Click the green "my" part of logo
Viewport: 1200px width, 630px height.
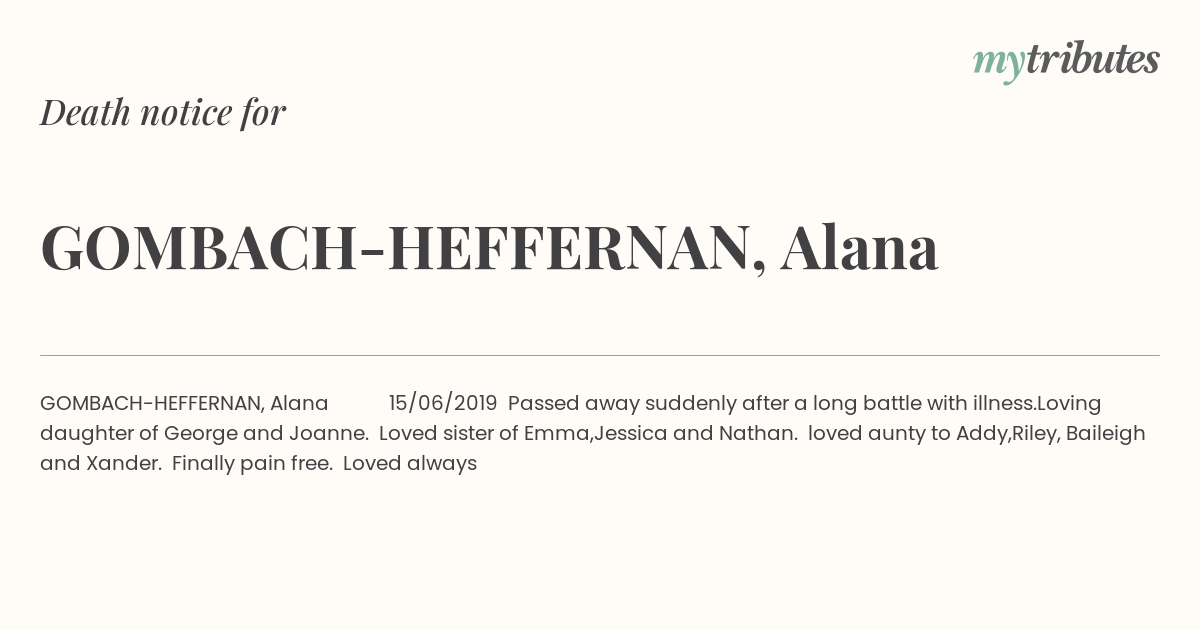999,64
